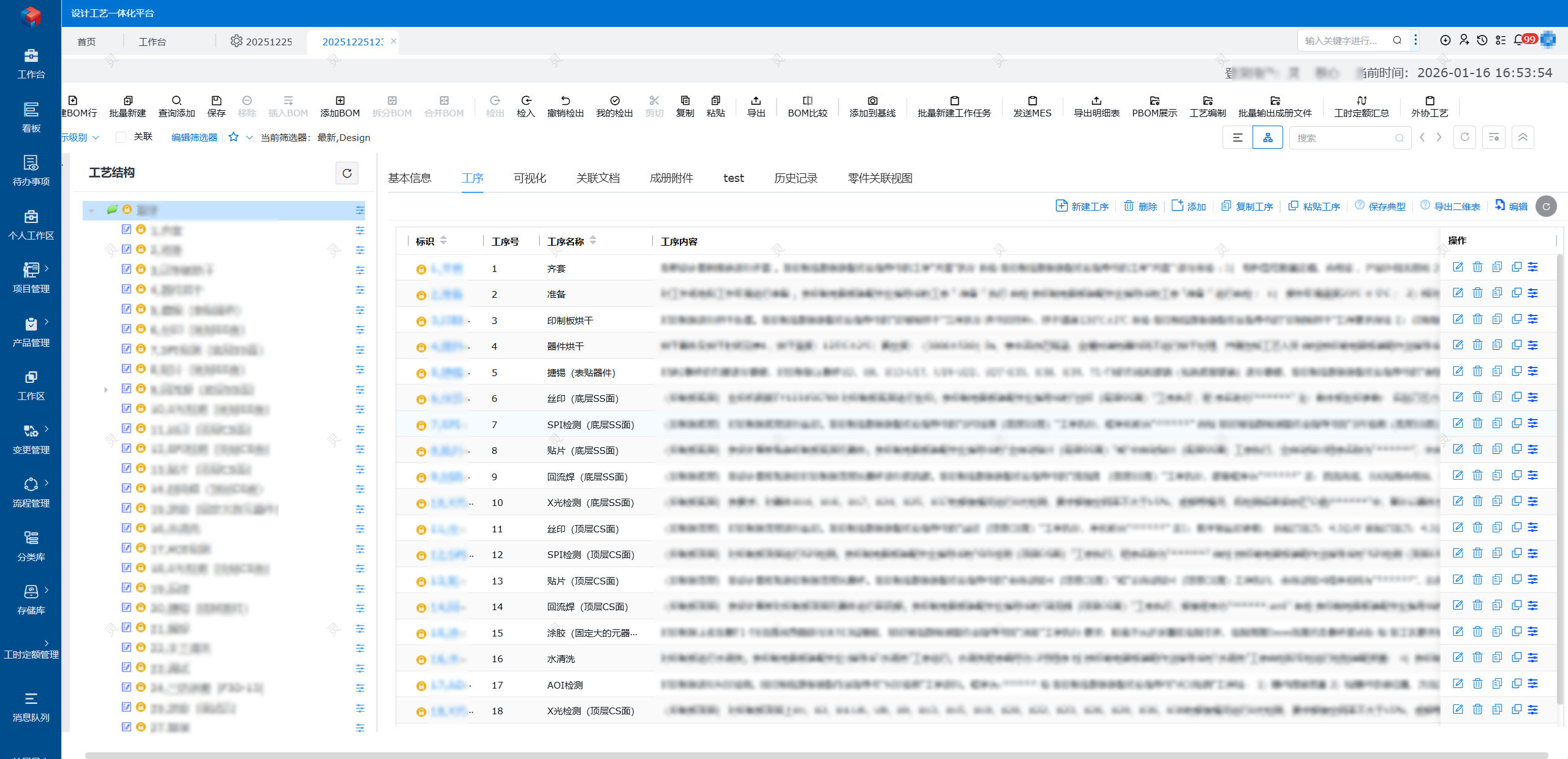The image size is (1568, 759).
Task: Click the edit icon for row 齐套
Action: point(1458,267)
